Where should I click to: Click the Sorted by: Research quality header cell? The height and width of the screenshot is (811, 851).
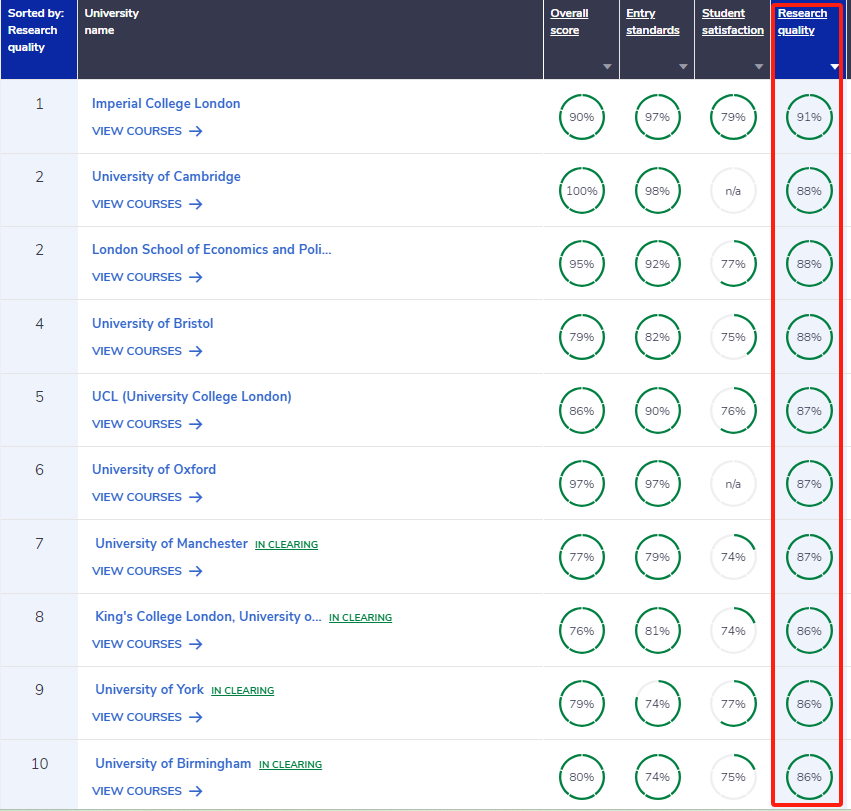click(x=39, y=39)
